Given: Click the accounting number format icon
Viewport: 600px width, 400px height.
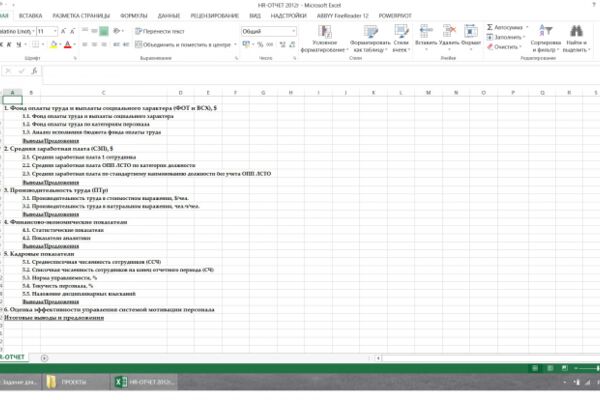Looking at the screenshot, I should (x=246, y=45).
